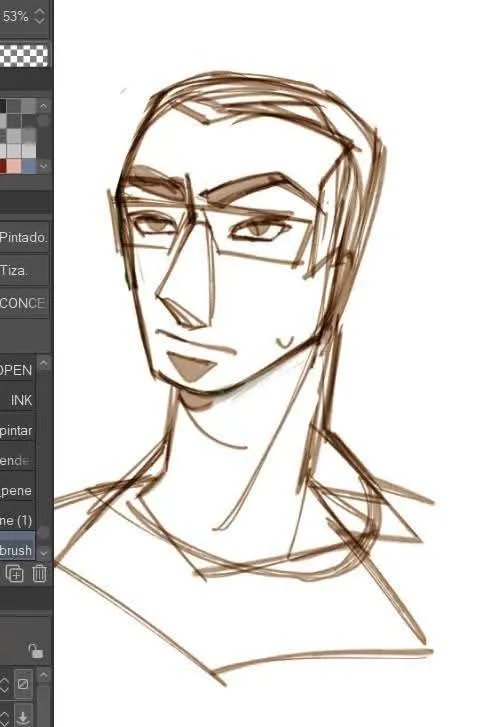Image resolution: width=502 pixels, height=727 pixels.
Task: Delete the selected sub tool
Action: point(40,574)
